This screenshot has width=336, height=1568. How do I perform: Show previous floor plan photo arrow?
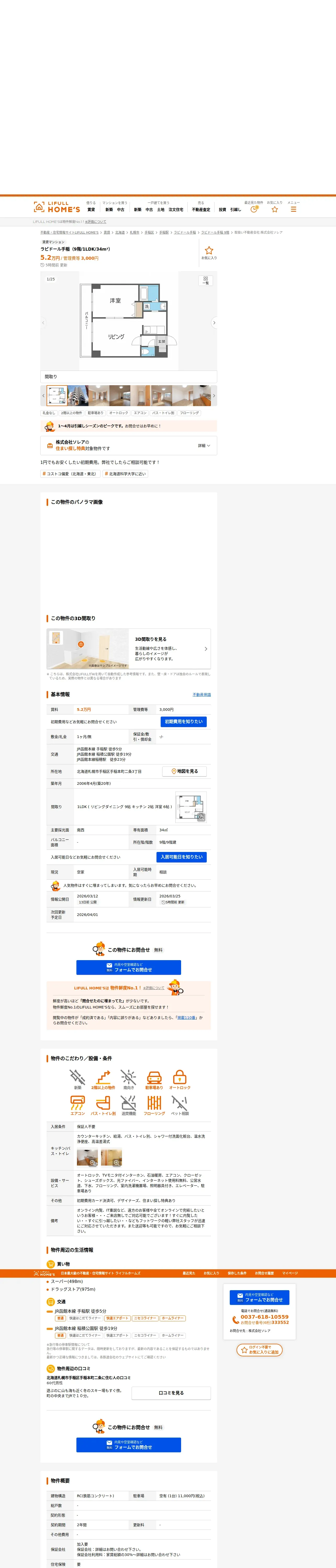point(43,322)
